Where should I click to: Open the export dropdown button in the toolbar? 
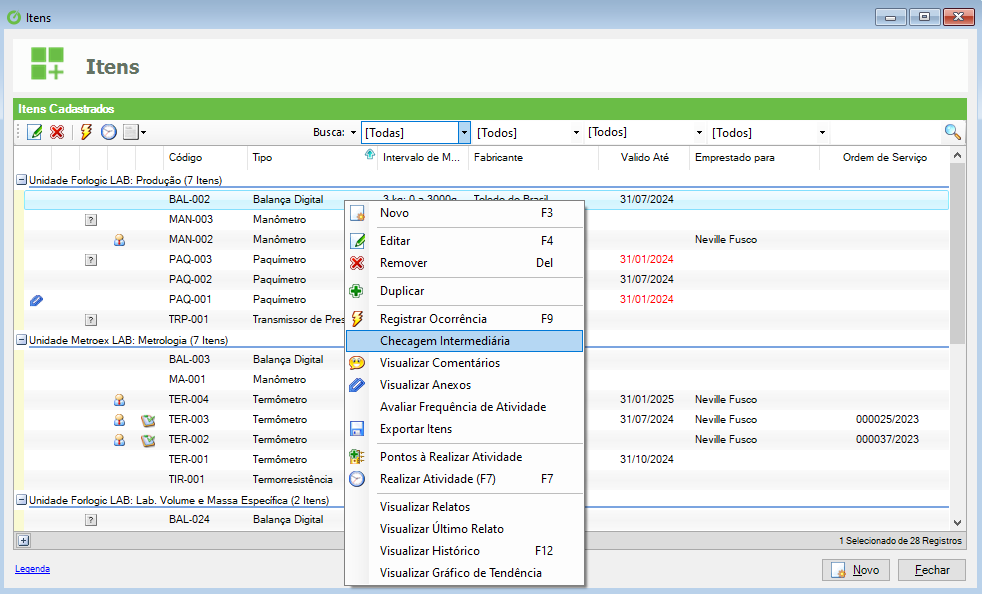tap(134, 132)
